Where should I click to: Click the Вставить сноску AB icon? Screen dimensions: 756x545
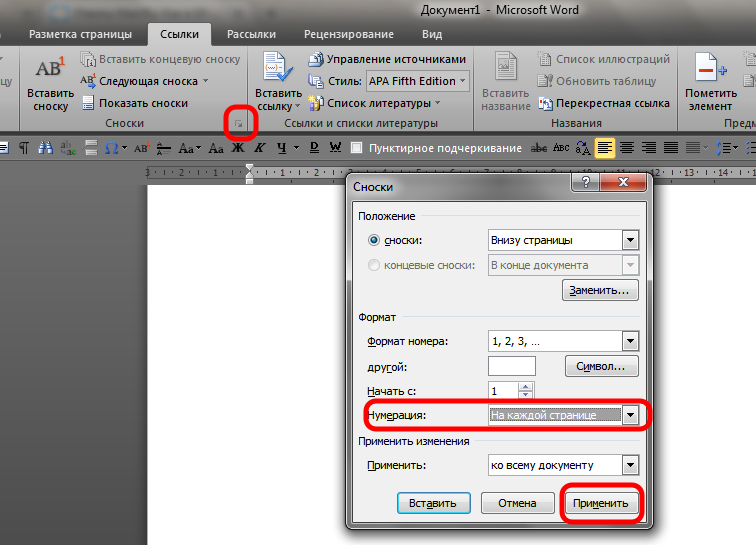pyautogui.click(x=50, y=68)
